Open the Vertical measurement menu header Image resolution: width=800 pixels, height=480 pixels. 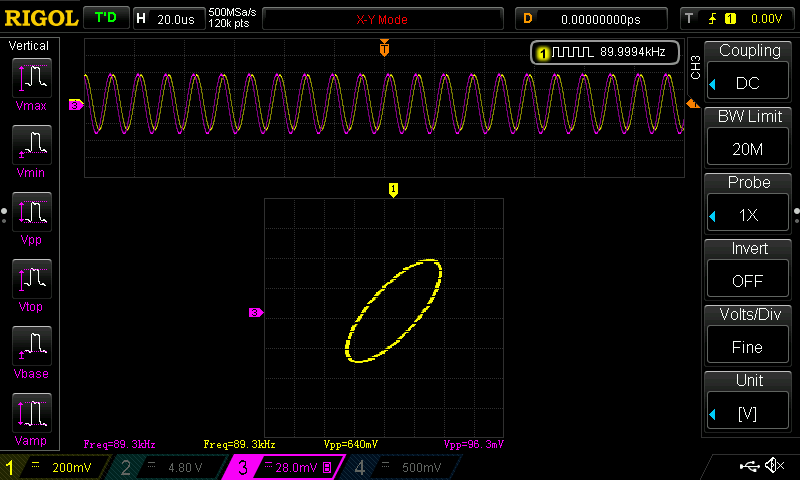pyautogui.click(x=29, y=46)
